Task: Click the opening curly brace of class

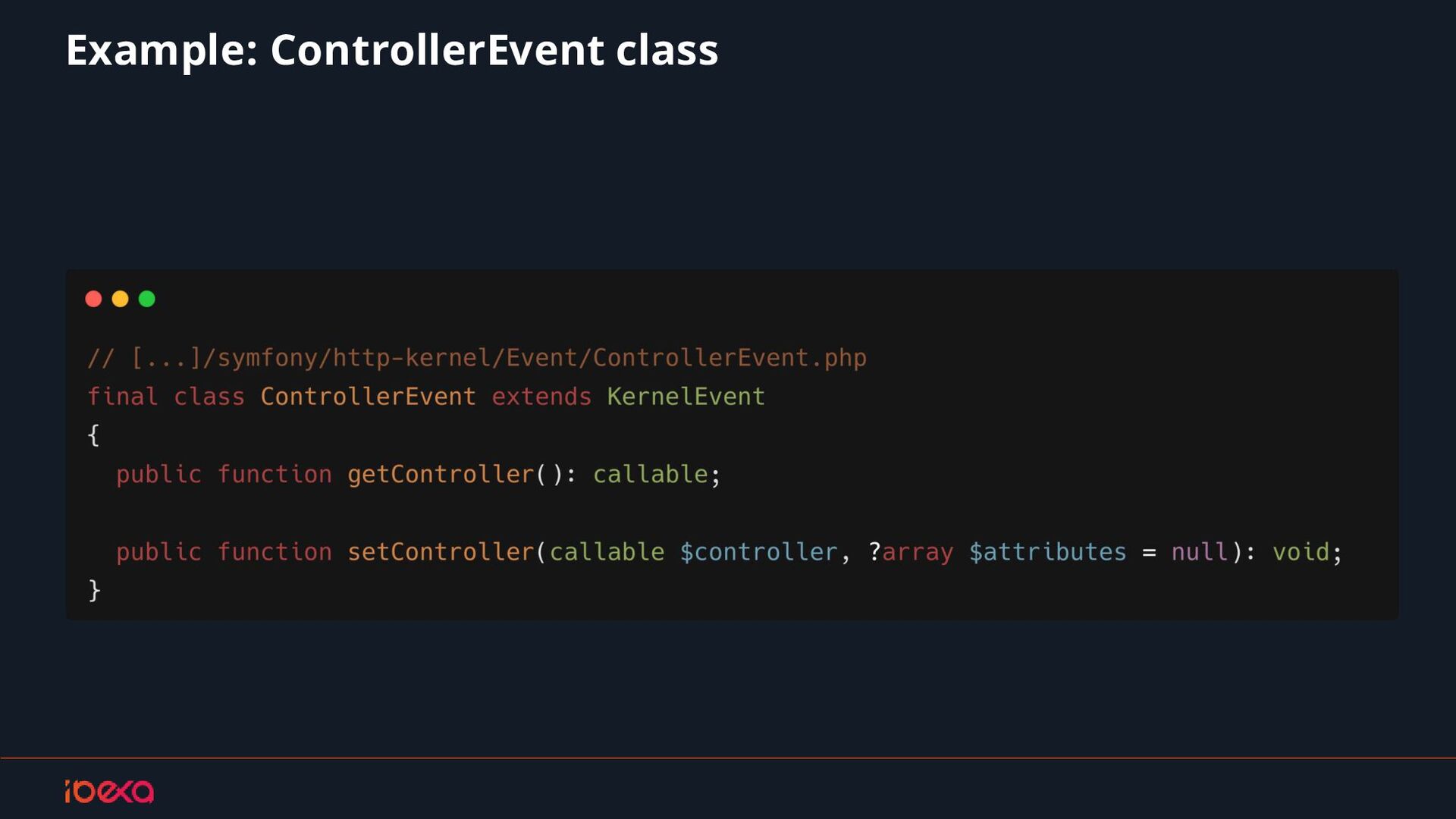Action: pyautogui.click(x=93, y=435)
